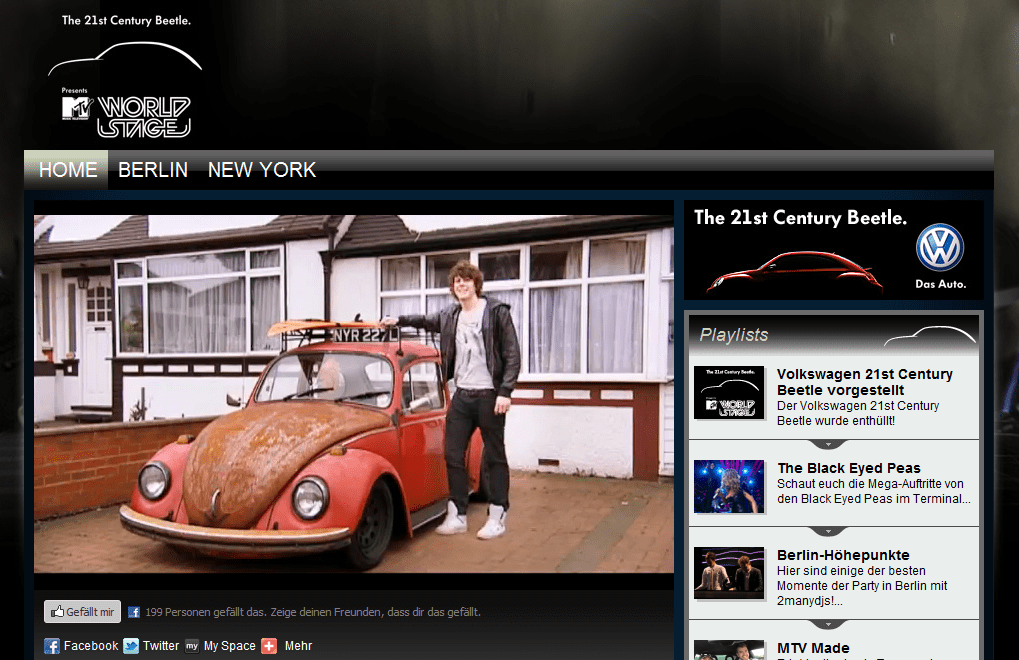Viewport: 1019px width, 660px height.
Task: Click the Berlin-Höhepunkte playlist thumbnail
Action: [729, 573]
